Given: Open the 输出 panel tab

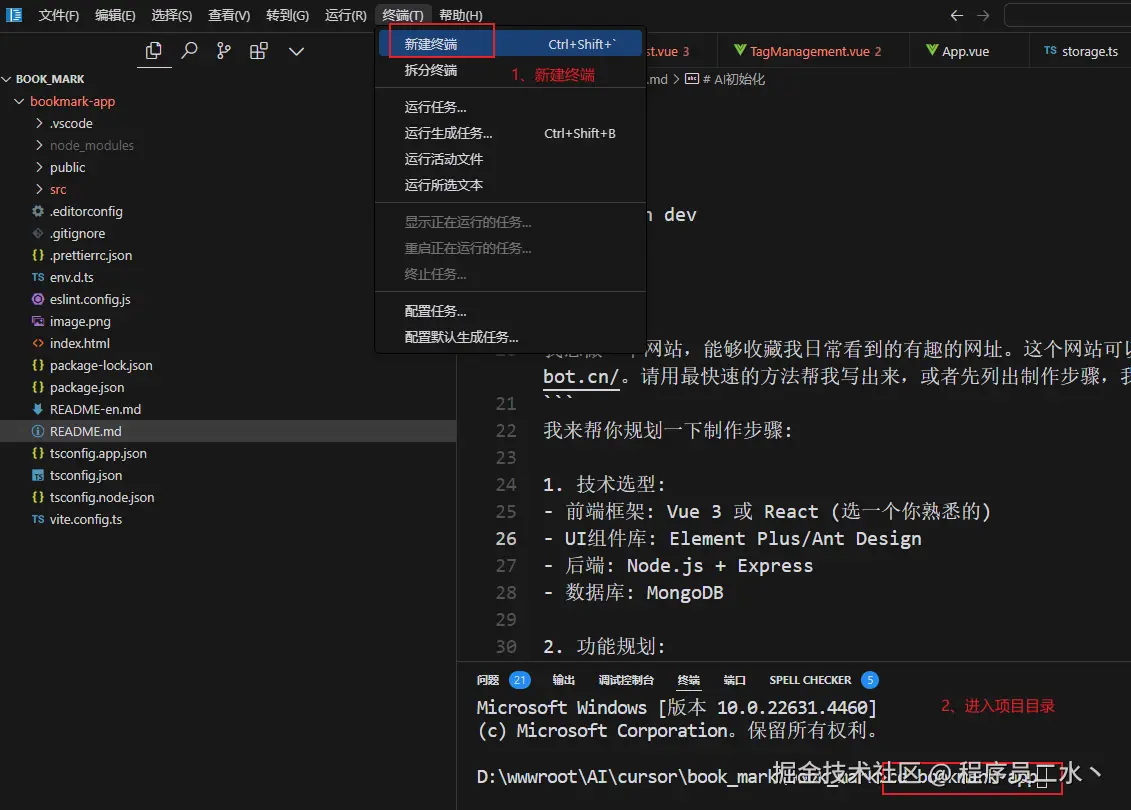Looking at the screenshot, I should (x=563, y=680).
